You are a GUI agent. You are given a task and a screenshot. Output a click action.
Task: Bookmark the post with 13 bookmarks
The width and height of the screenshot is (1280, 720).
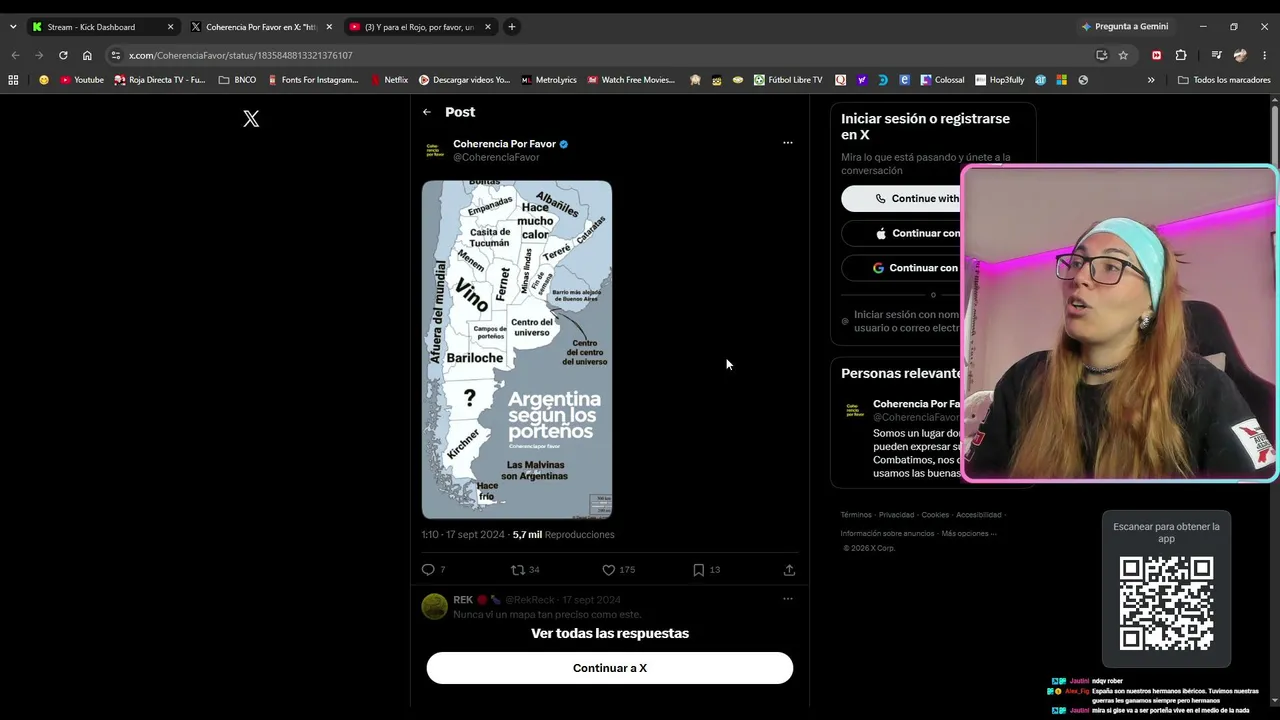[698, 570]
